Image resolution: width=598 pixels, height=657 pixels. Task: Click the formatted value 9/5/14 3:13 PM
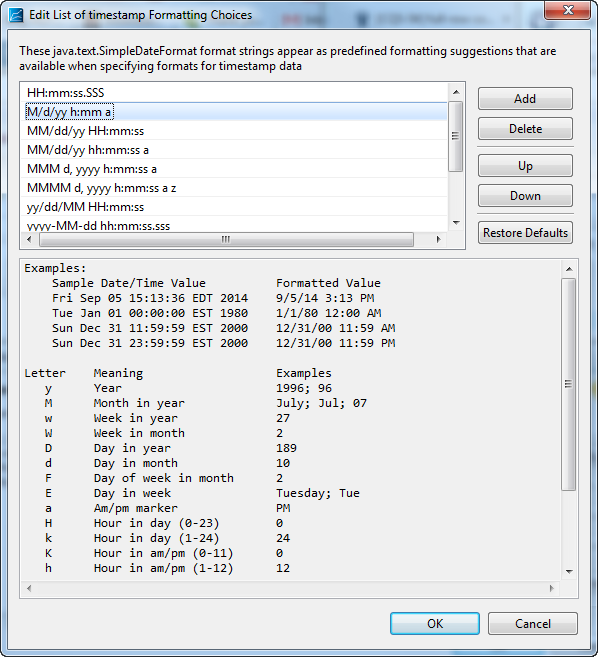tap(325, 298)
